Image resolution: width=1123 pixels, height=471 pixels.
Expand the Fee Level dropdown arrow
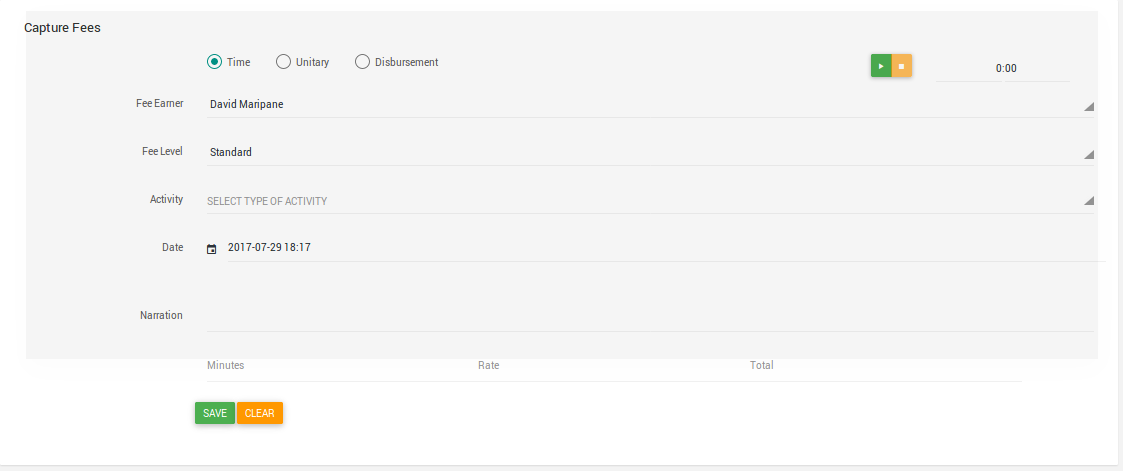click(1089, 155)
